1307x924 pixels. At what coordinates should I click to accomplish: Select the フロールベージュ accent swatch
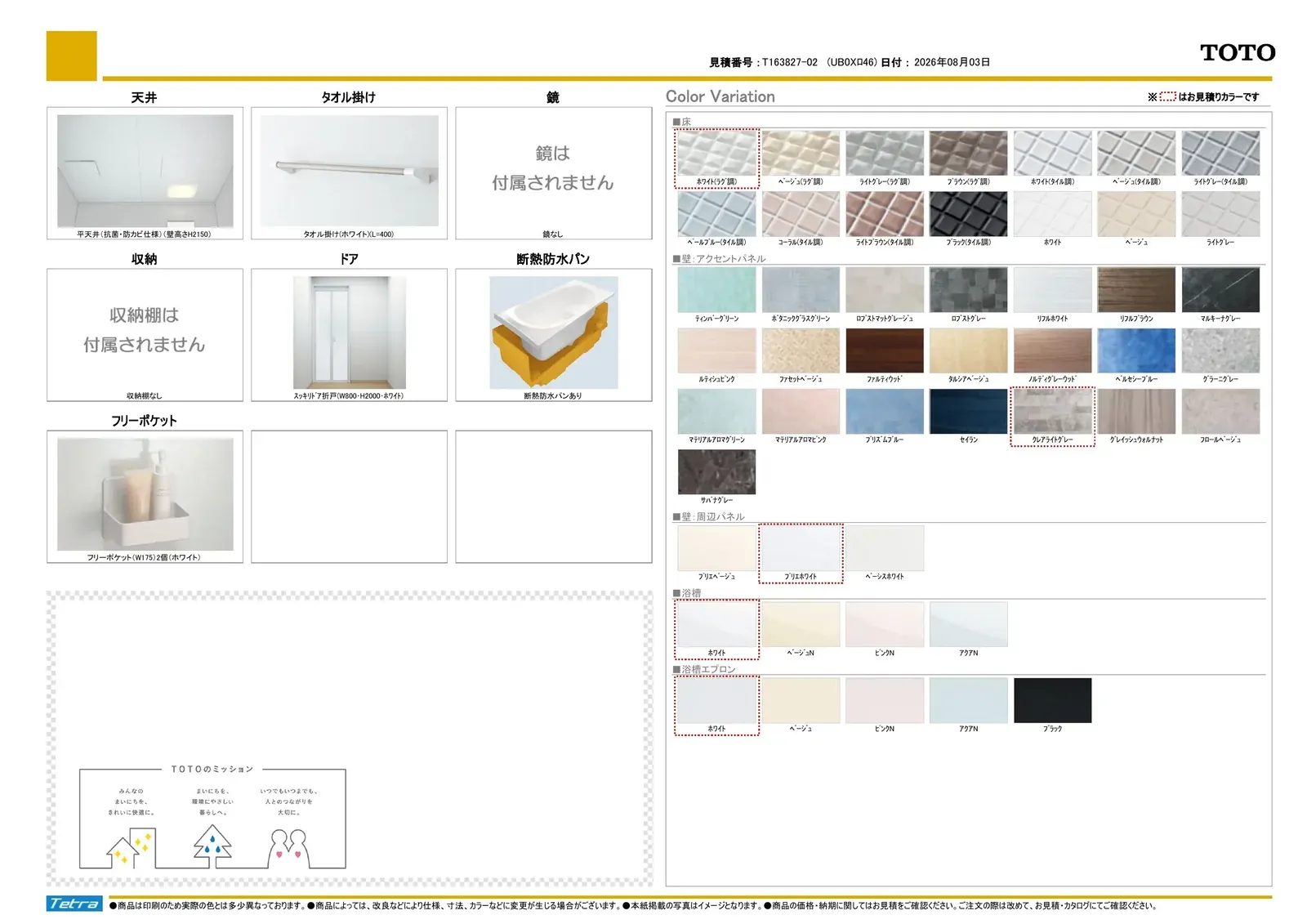click(x=1220, y=411)
